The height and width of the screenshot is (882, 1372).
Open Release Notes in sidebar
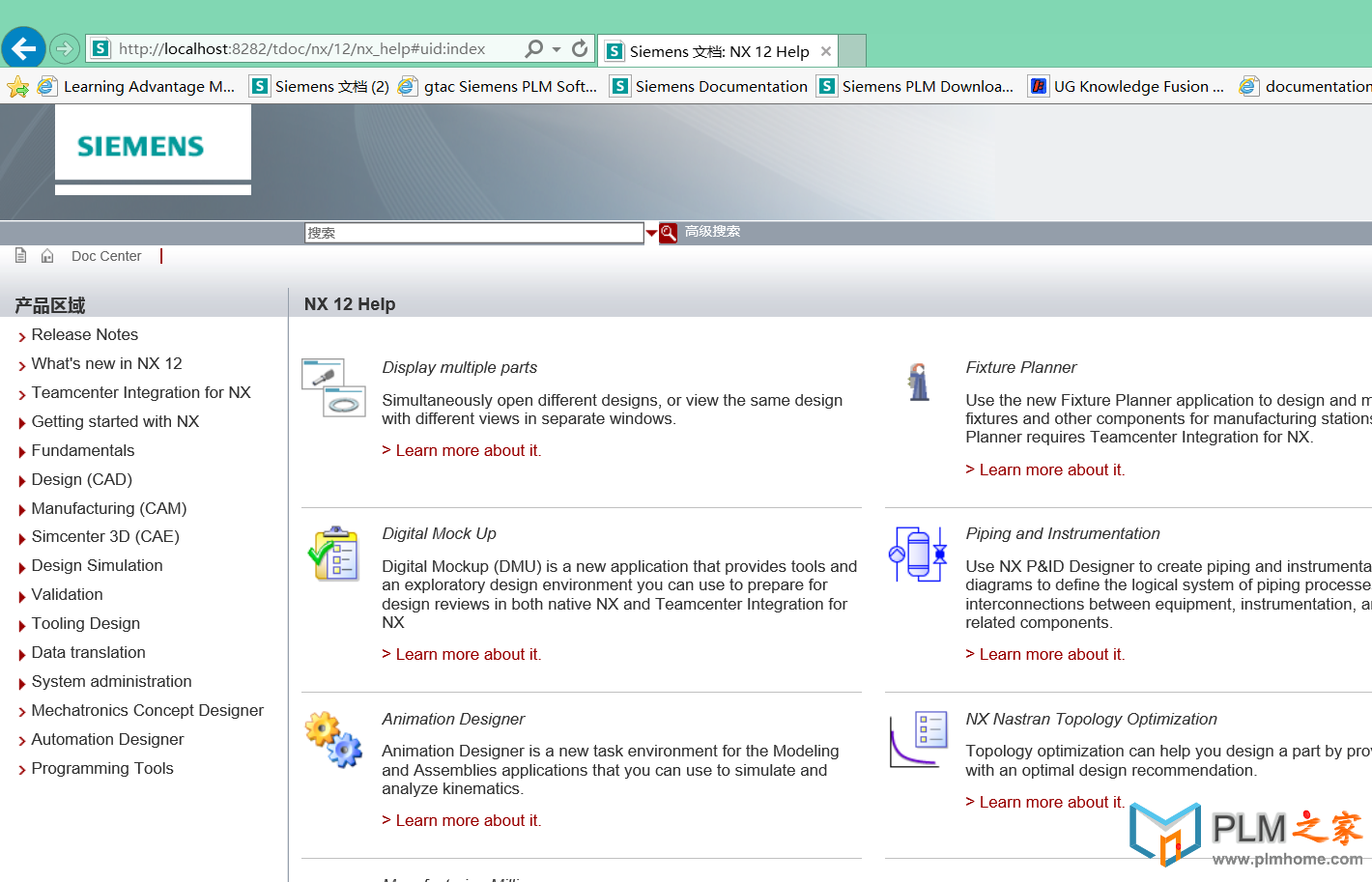tap(85, 335)
